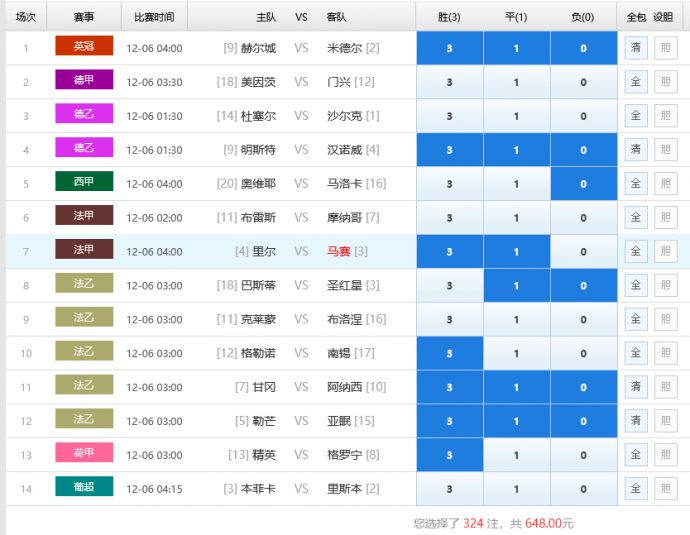Click the 德甲 league badge in row 2
This screenshot has height=535, width=690.
tap(84, 81)
